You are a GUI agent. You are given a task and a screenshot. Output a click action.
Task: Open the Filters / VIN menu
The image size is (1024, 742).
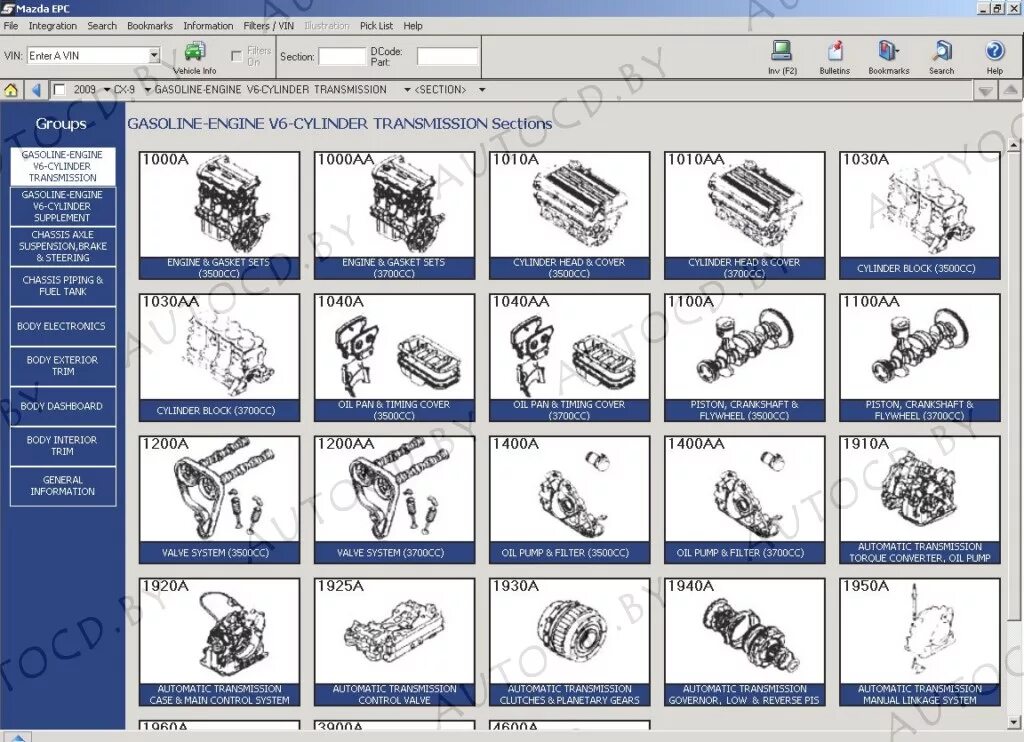pos(268,25)
